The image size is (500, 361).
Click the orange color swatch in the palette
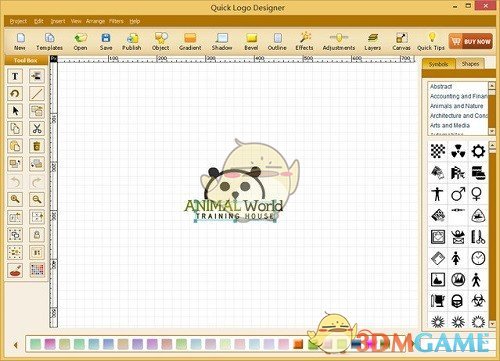point(298,344)
